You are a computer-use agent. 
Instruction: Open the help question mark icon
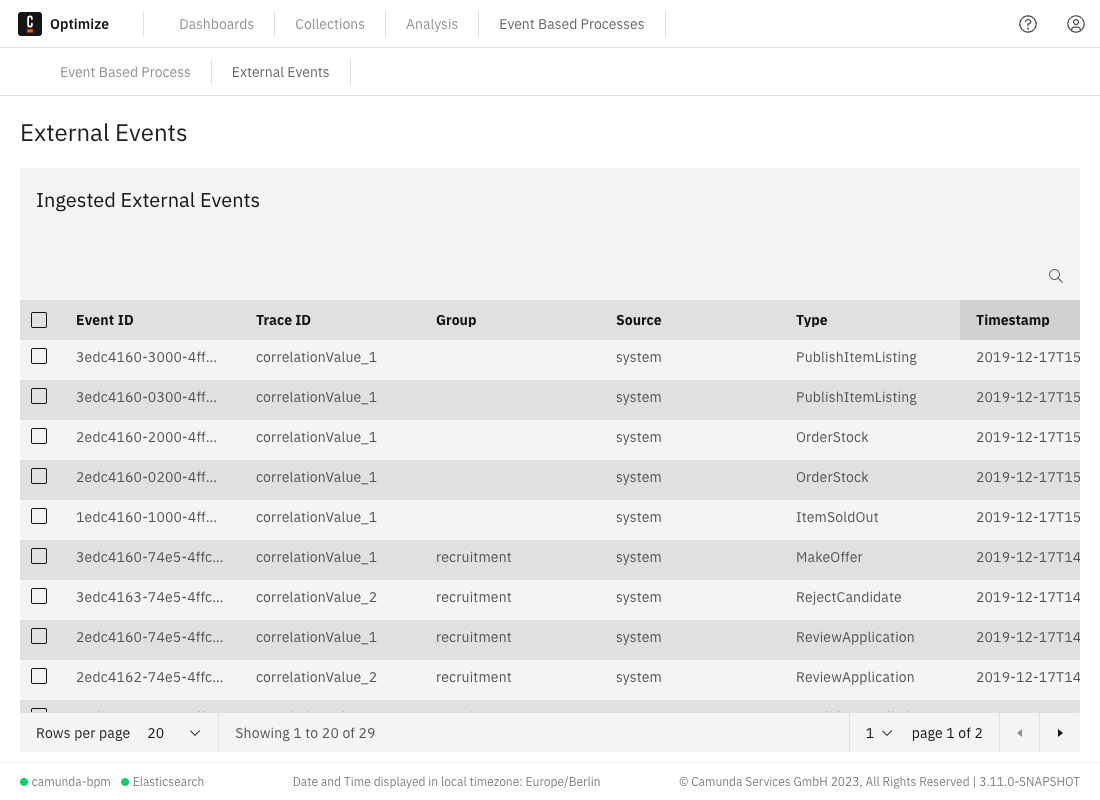pos(1028,24)
